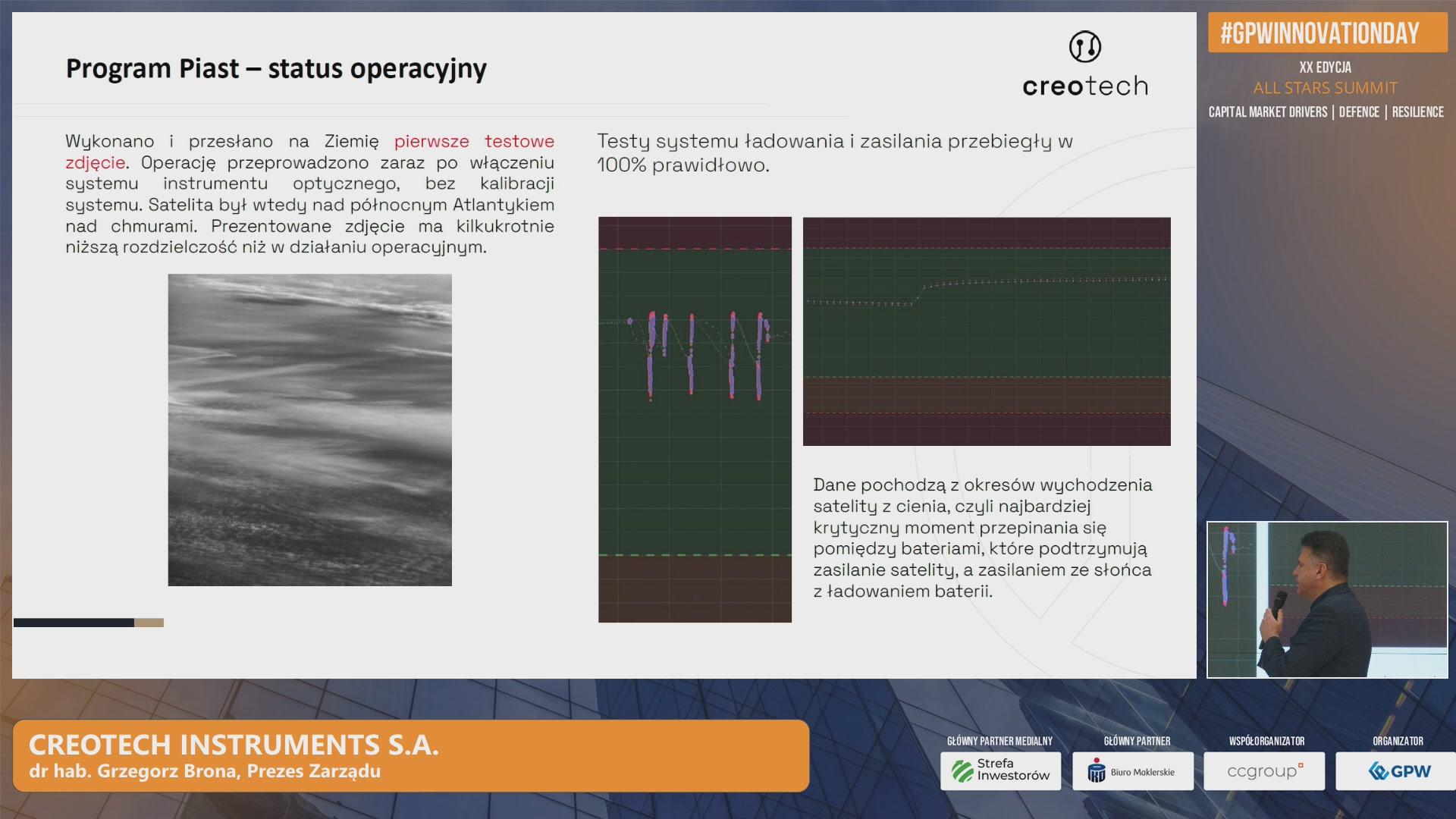Click the wide green voltage chart
The height and width of the screenshot is (819, 1456).
986,331
